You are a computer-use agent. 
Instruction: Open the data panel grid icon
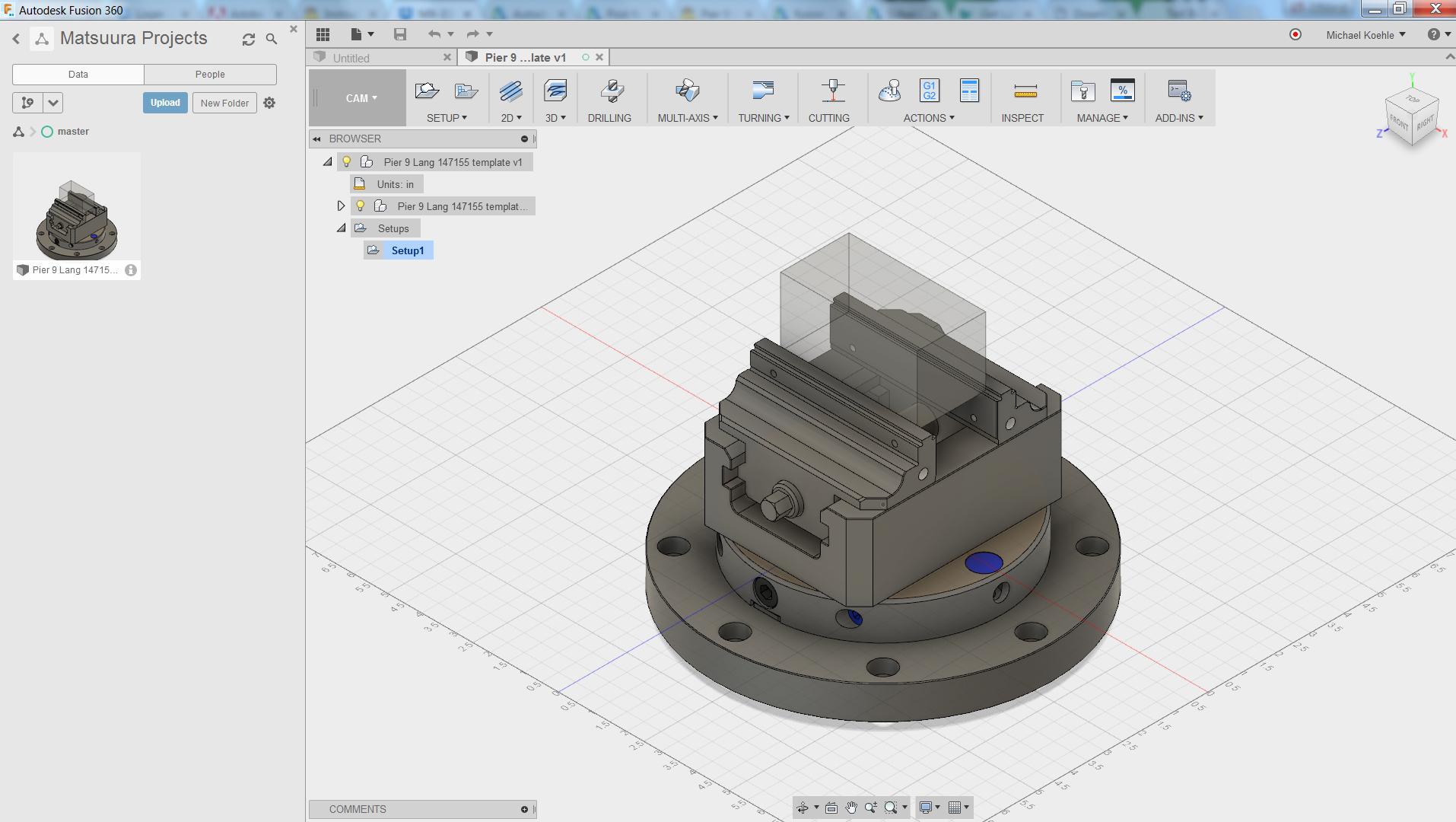click(x=323, y=34)
